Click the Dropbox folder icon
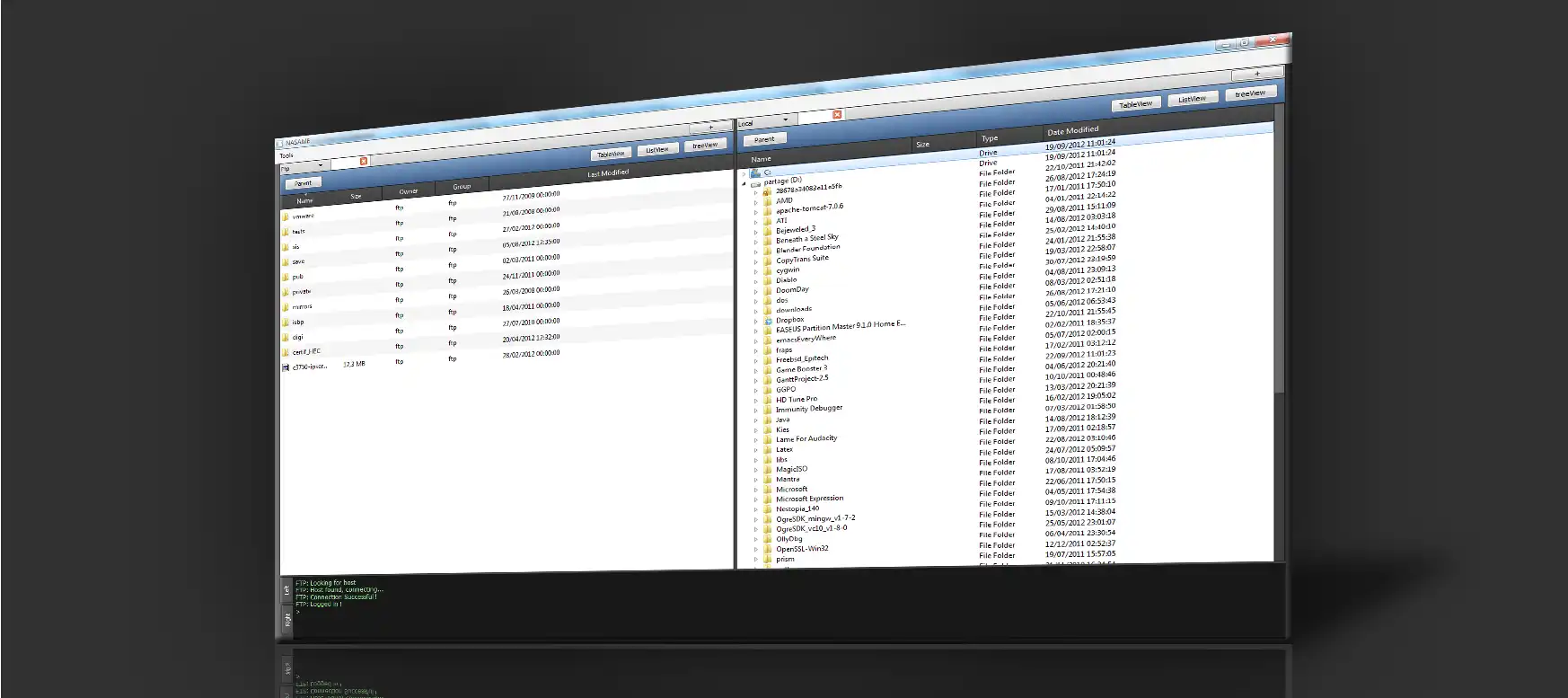 768,321
